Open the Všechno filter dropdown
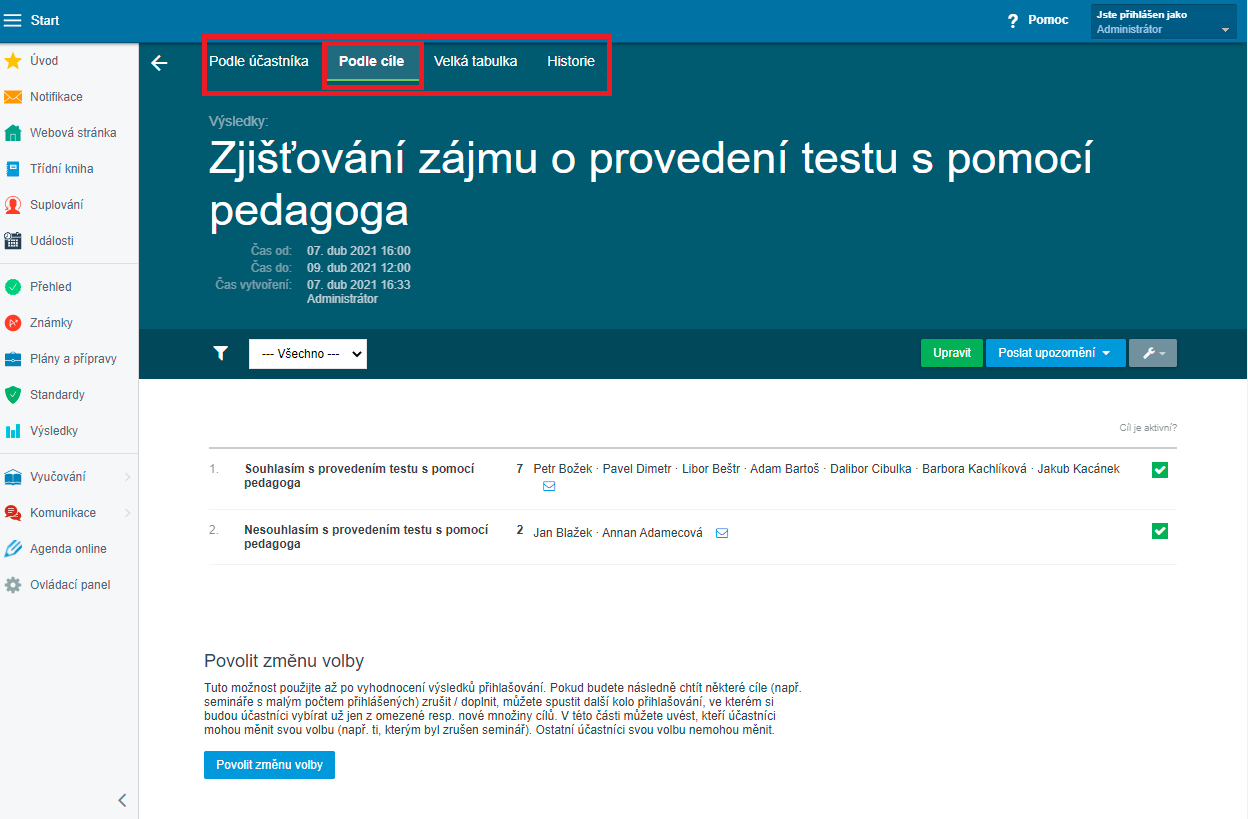Viewport: 1248px width, 819px height. click(x=307, y=354)
